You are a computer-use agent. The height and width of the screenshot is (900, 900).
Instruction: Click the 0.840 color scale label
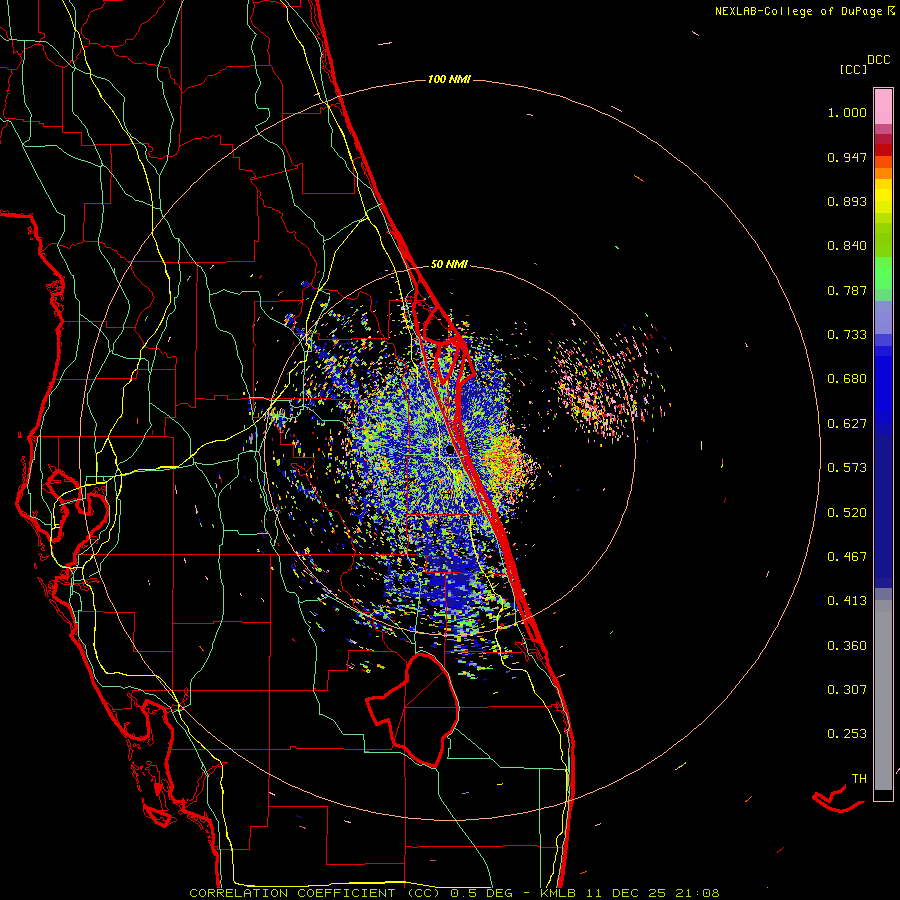(x=847, y=246)
